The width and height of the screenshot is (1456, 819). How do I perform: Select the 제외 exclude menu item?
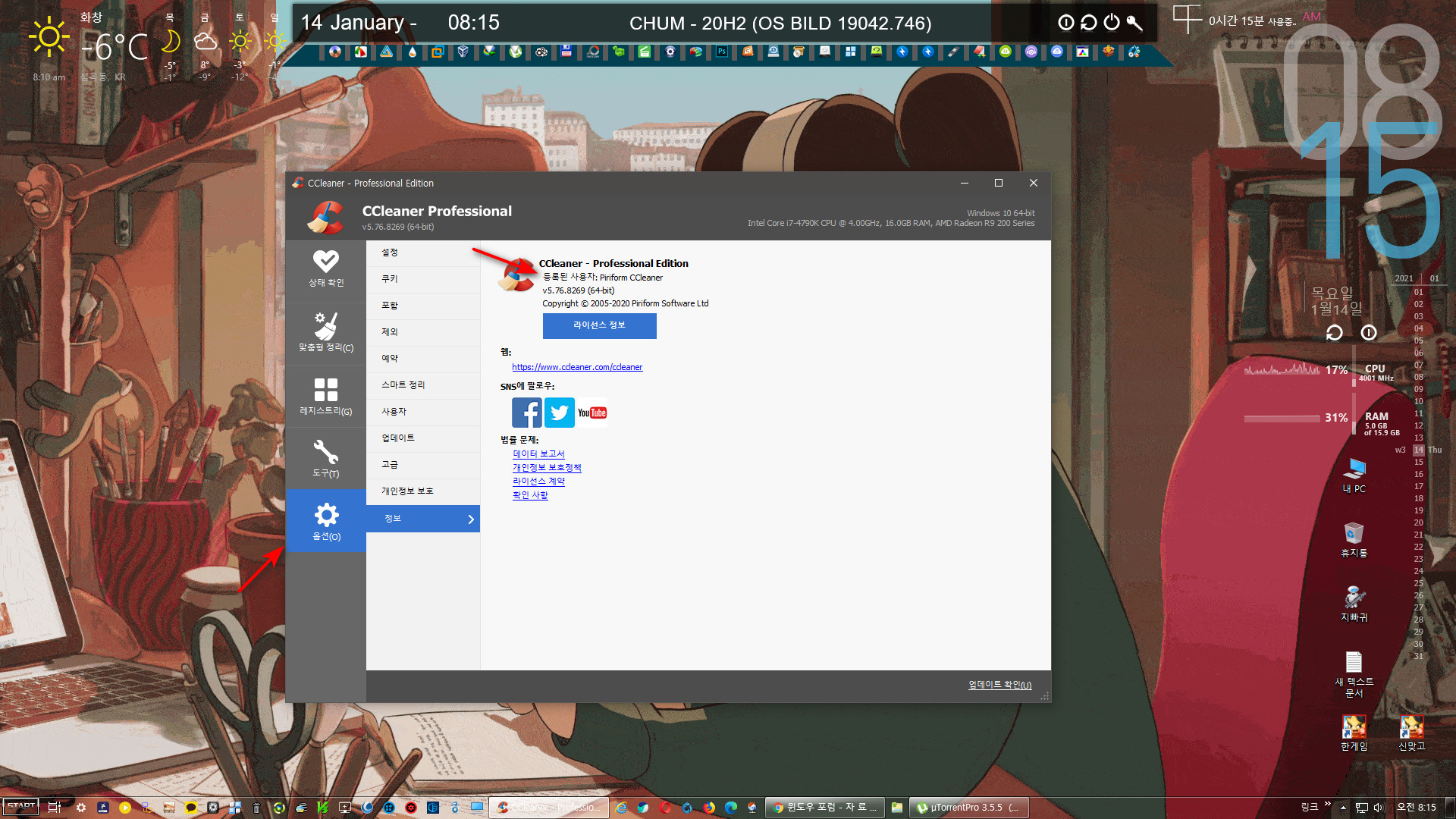tap(423, 332)
